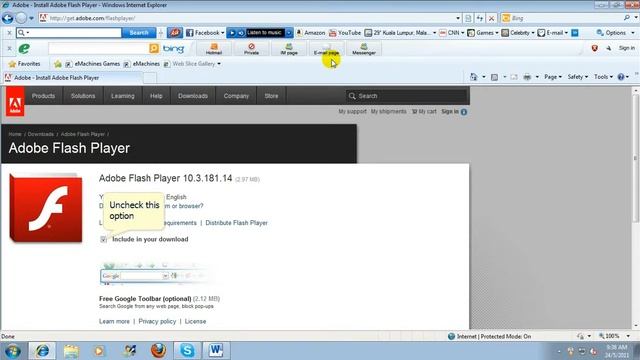Screen dimensions: 640x360
Task: Open the address bar history dropdown
Action: pyautogui.click(x=458, y=18)
